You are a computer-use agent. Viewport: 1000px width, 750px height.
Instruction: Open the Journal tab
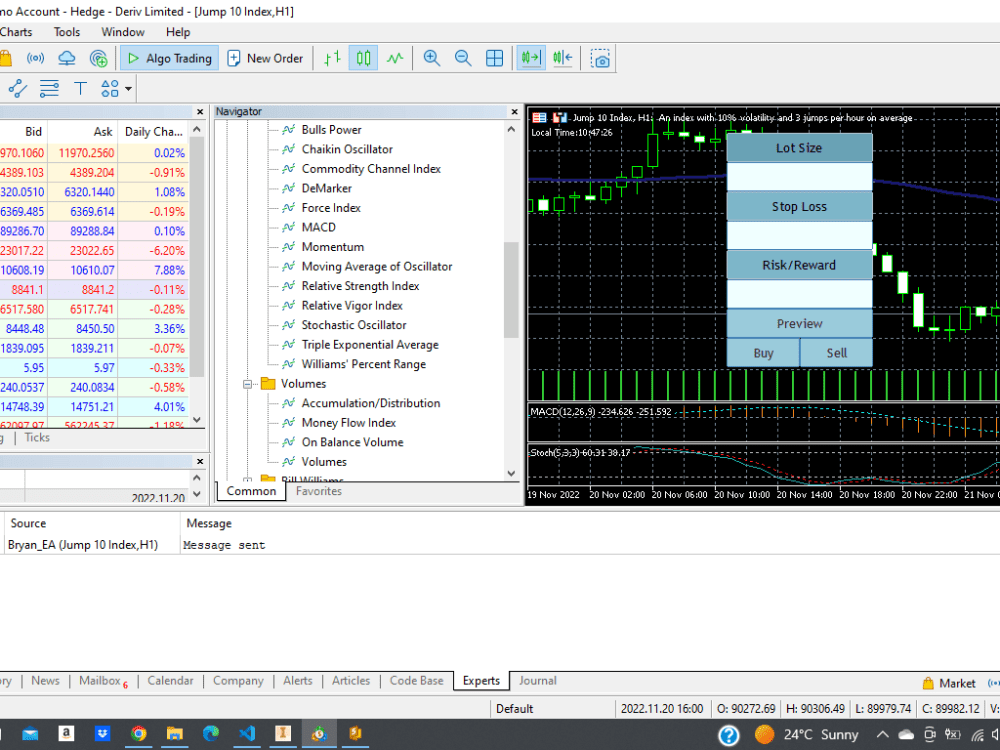[538, 680]
